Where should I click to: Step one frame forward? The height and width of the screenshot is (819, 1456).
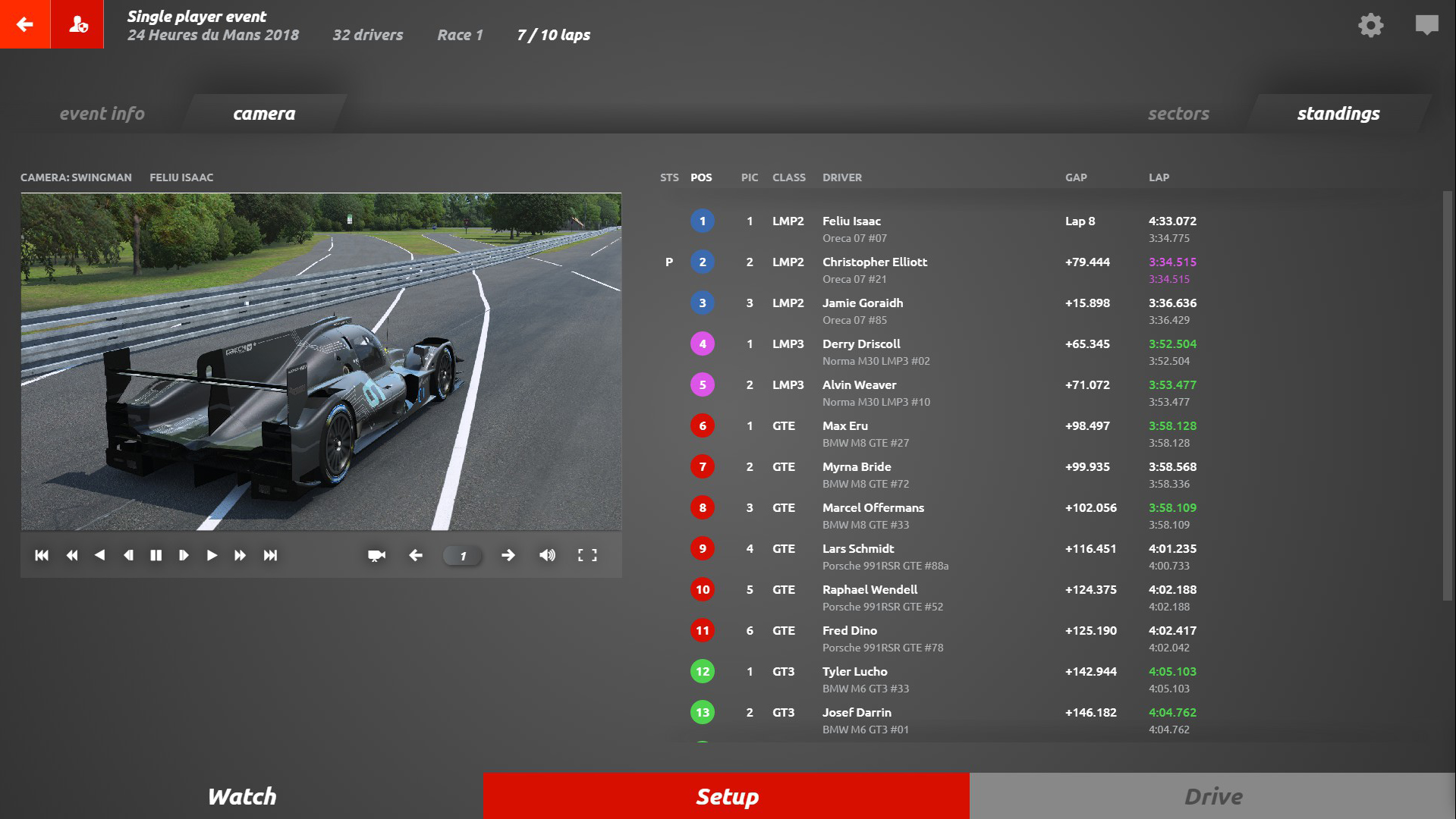coord(184,555)
